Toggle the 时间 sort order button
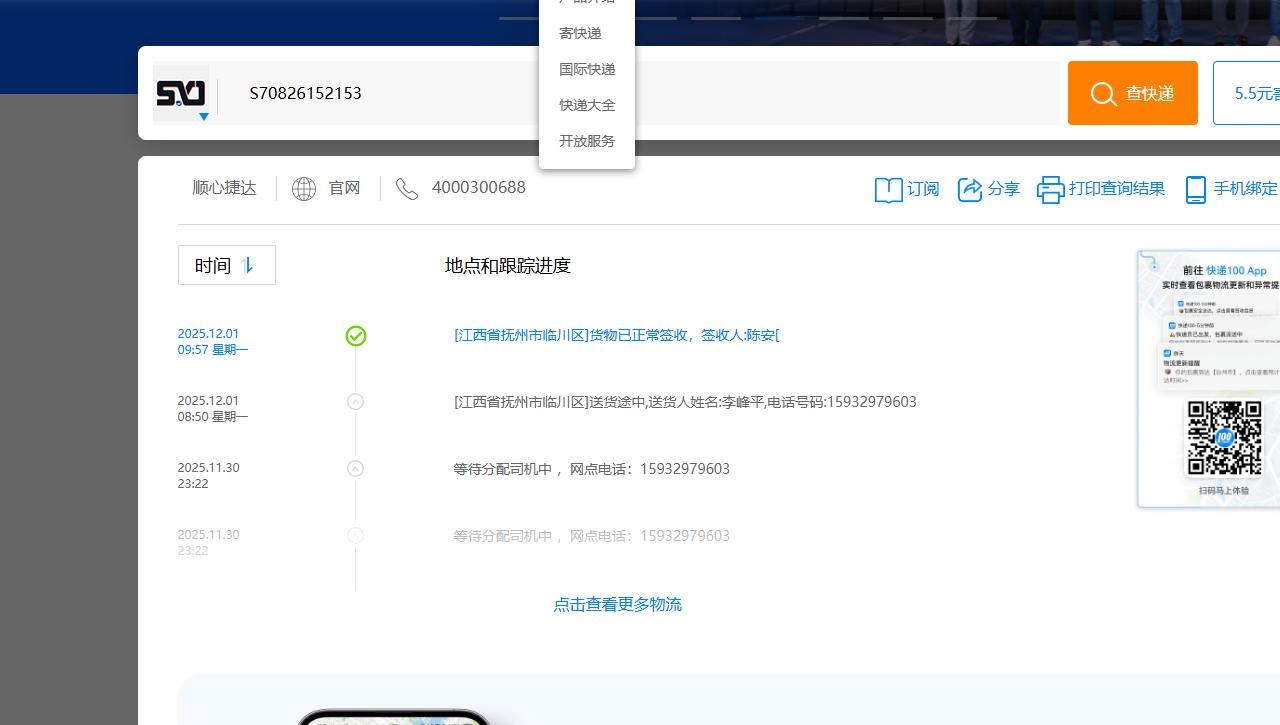 pyautogui.click(x=227, y=265)
